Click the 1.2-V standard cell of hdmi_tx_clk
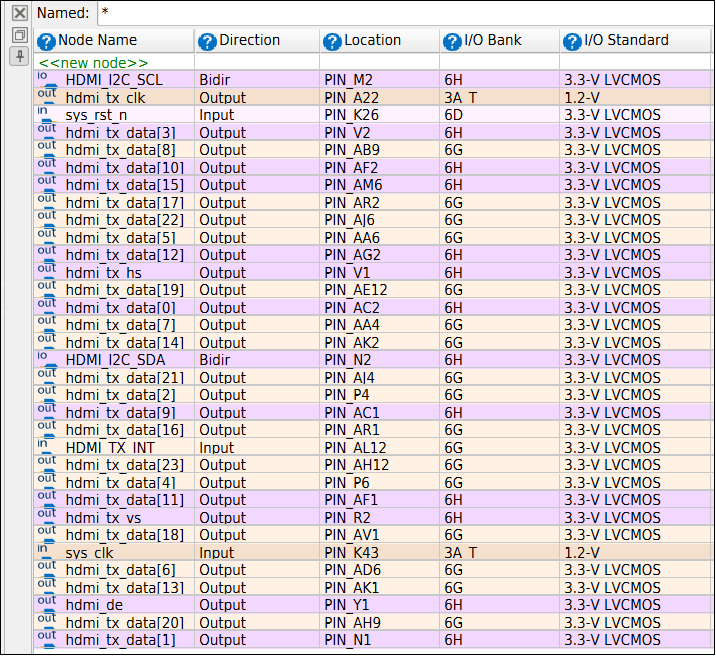716x656 pixels. click(636, 97)
